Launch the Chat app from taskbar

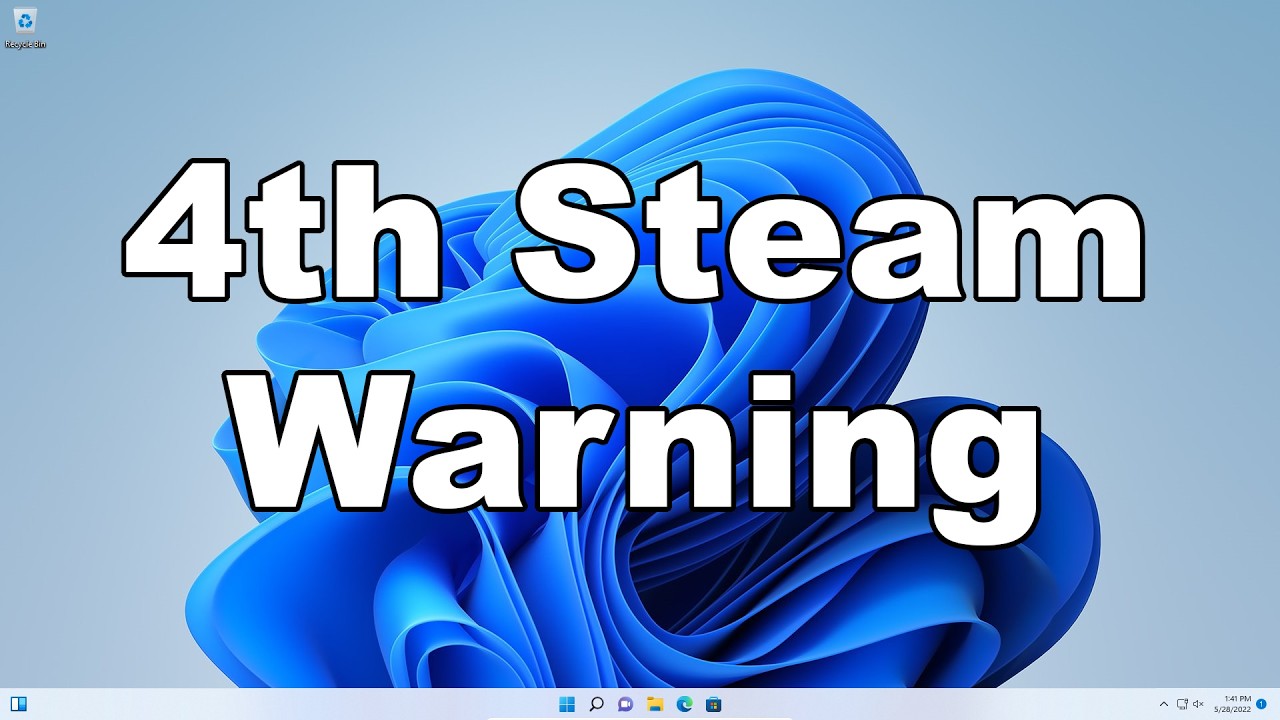point(626,704)
